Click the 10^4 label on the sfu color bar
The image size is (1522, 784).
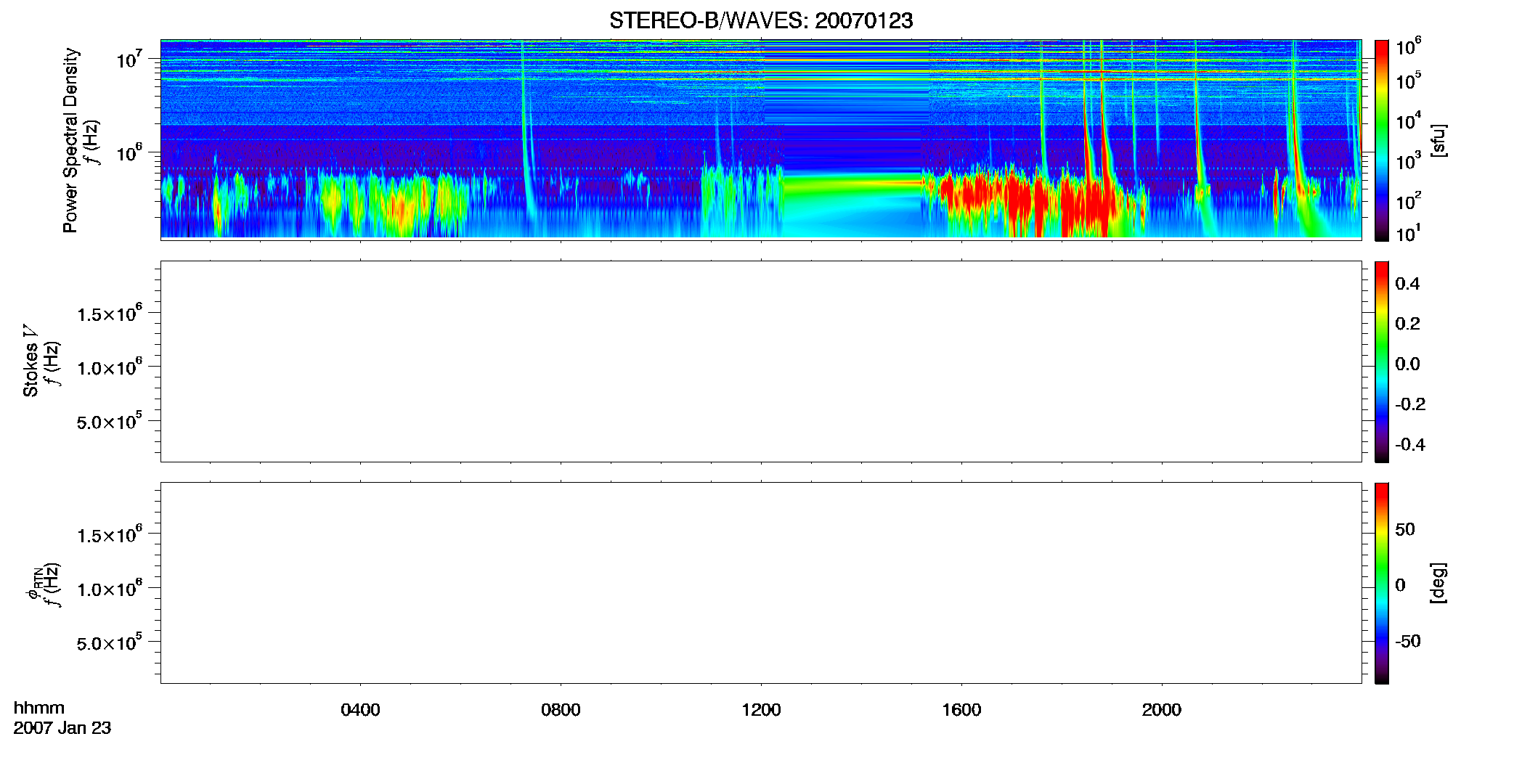pyautogui.click(x=1408, y=121)
